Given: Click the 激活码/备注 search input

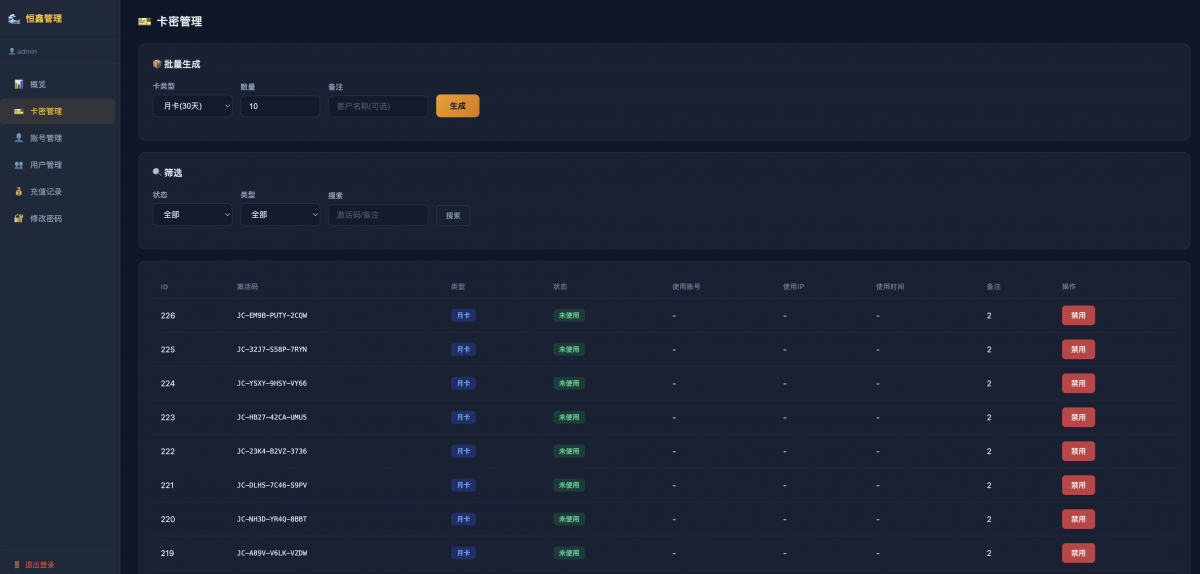Looking at the screenshot, I should [x=378, y=215].
